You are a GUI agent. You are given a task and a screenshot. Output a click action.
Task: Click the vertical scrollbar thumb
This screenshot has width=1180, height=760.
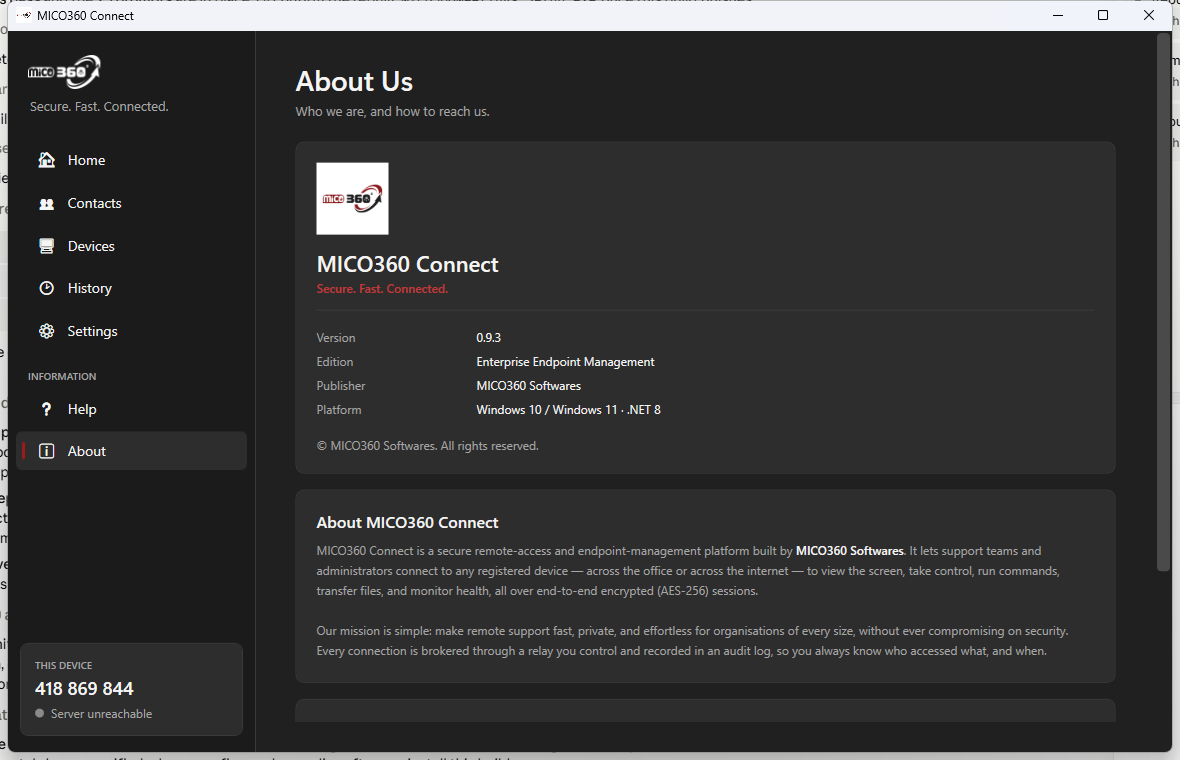[x=1164, y=302]
